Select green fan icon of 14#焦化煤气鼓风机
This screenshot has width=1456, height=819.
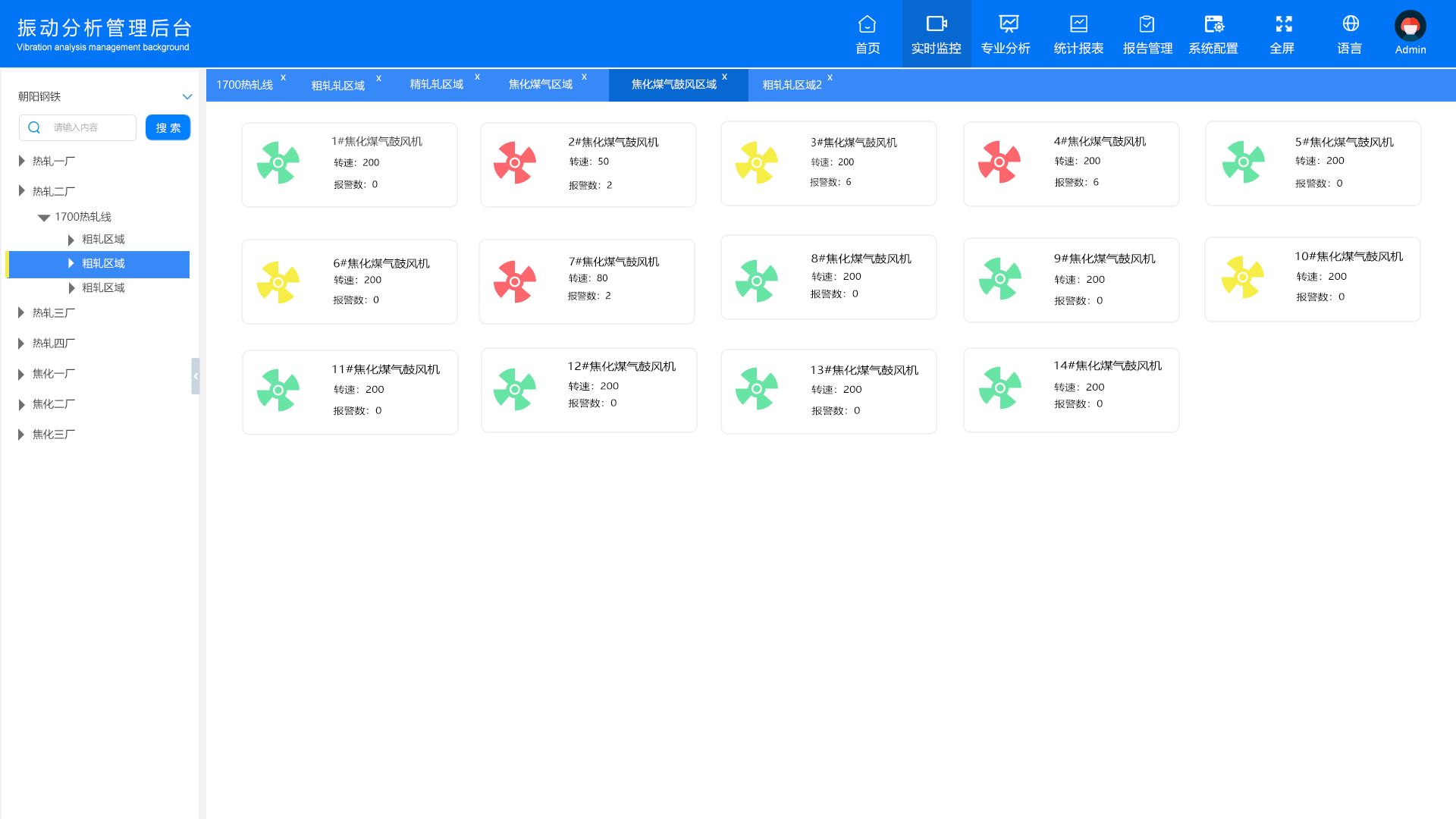[x=1000, y=388]
